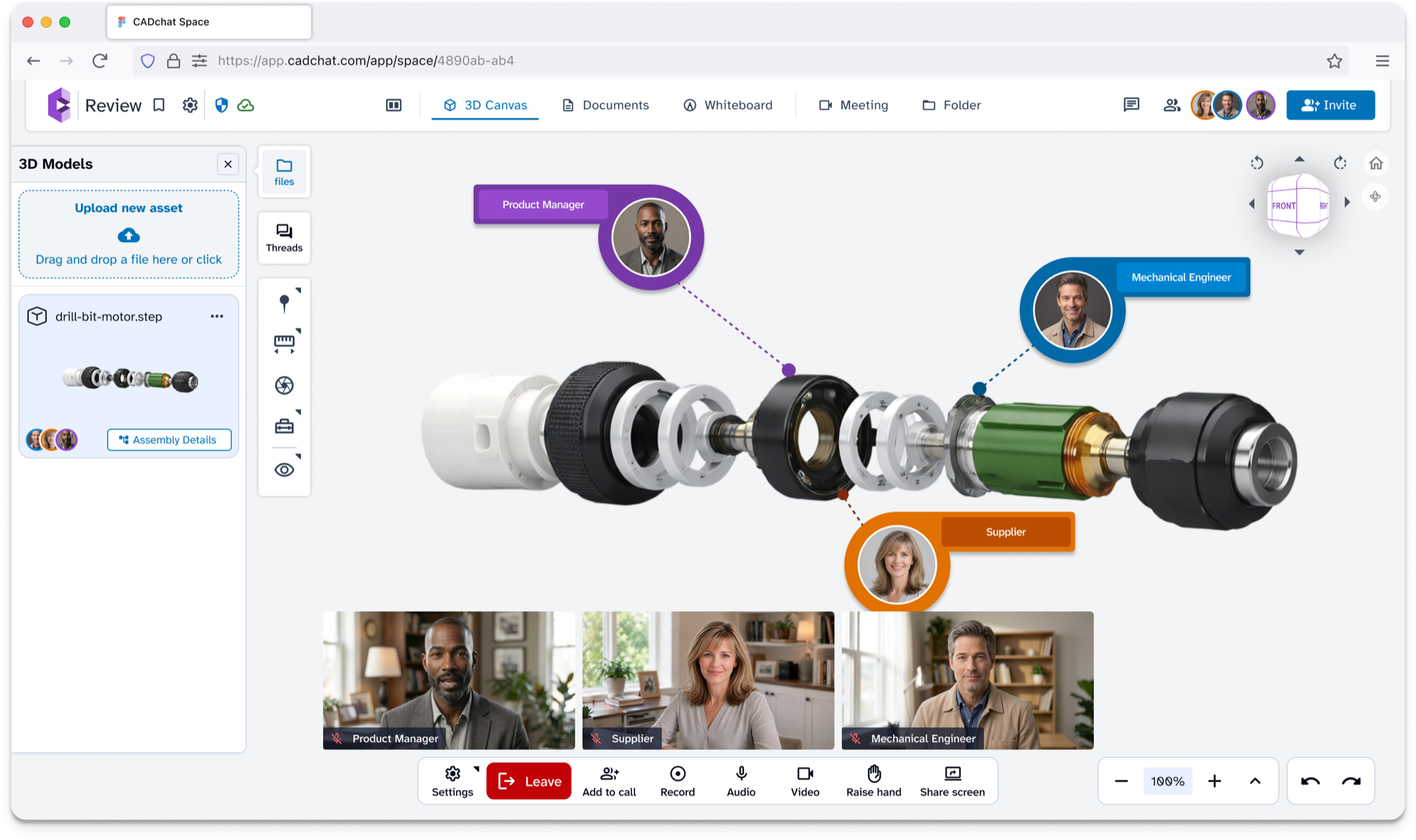Image resolution: width=1416 pixels, height=840 pixels.
Task: Activate the section cut aperture tool
Action: (x=284, y=385)
